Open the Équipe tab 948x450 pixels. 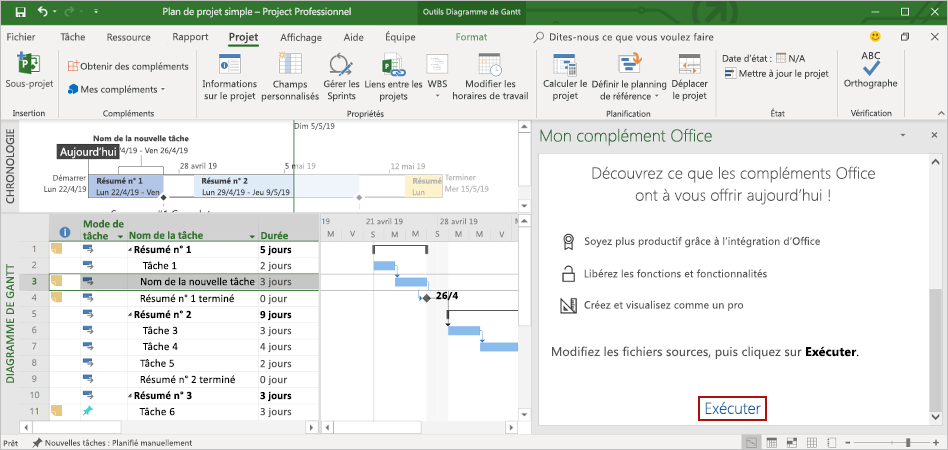[x=400, y=37]
